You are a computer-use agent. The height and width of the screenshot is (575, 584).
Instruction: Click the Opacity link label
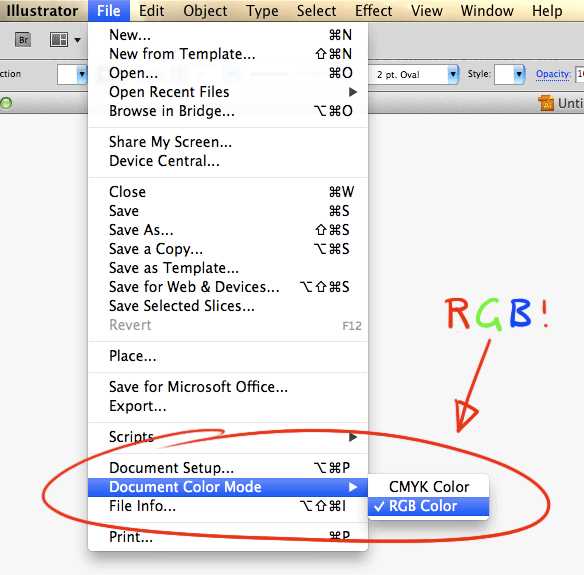(x=553, y=74)
